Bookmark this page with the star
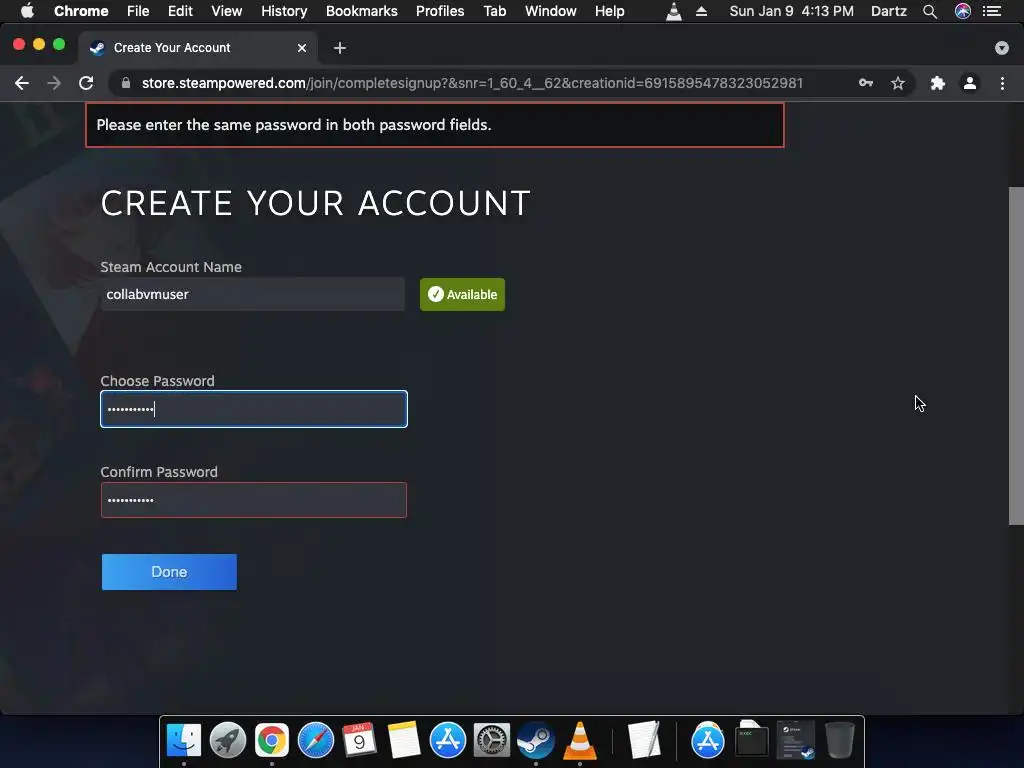Image resolution: width=1024 pixels, height=768 pixels. [x=898, y=83]
